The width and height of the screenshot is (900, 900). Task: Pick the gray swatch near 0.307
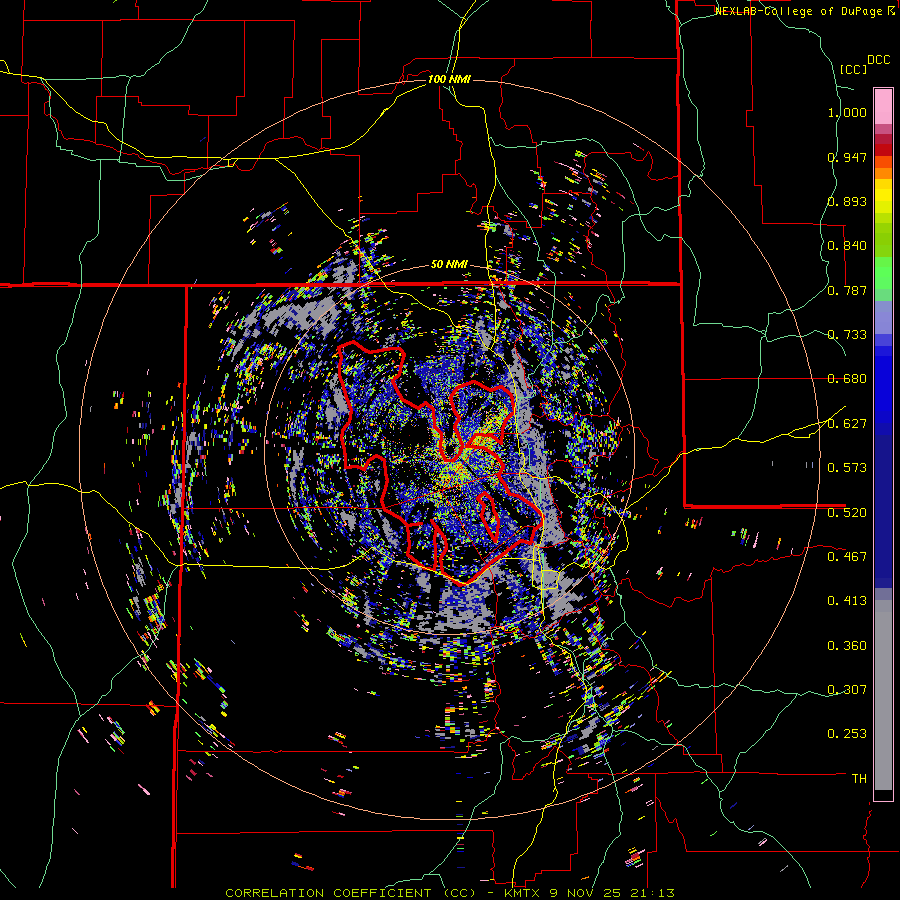883,695
